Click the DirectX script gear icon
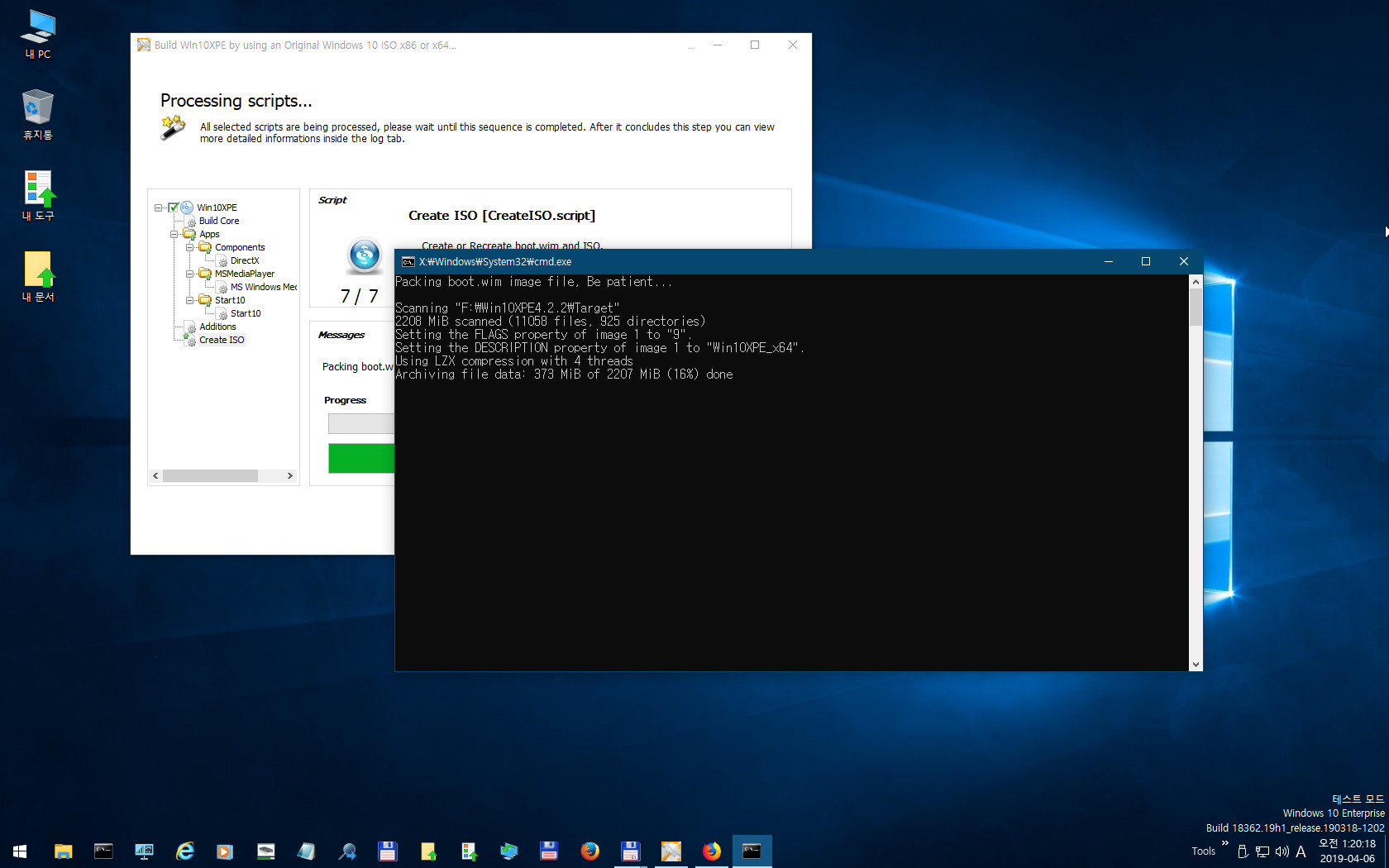The height and width of the screenshot is (868, 1389). click(222, 261)
